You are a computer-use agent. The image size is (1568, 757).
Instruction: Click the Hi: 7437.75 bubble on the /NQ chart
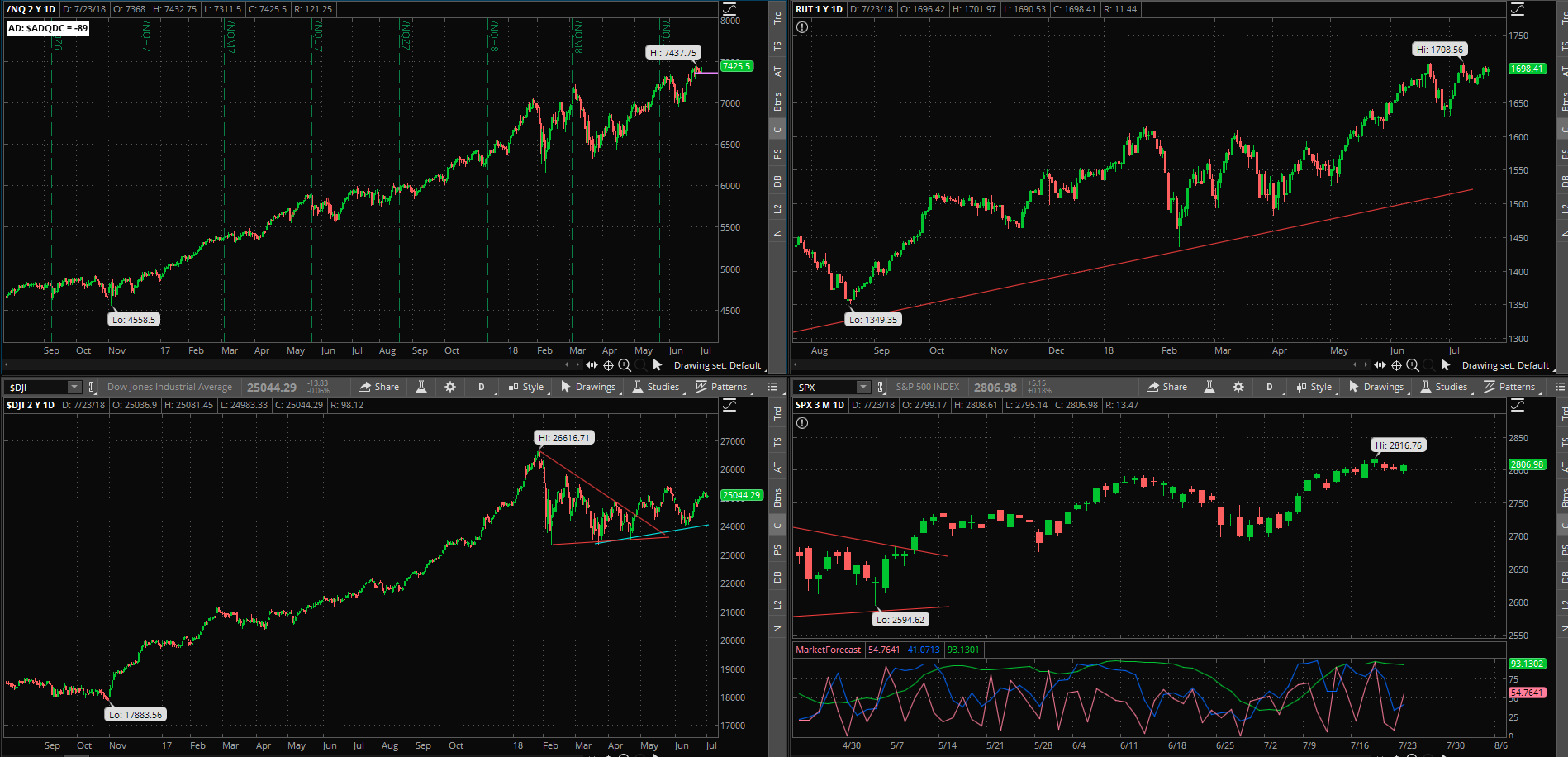coord(673,52)
